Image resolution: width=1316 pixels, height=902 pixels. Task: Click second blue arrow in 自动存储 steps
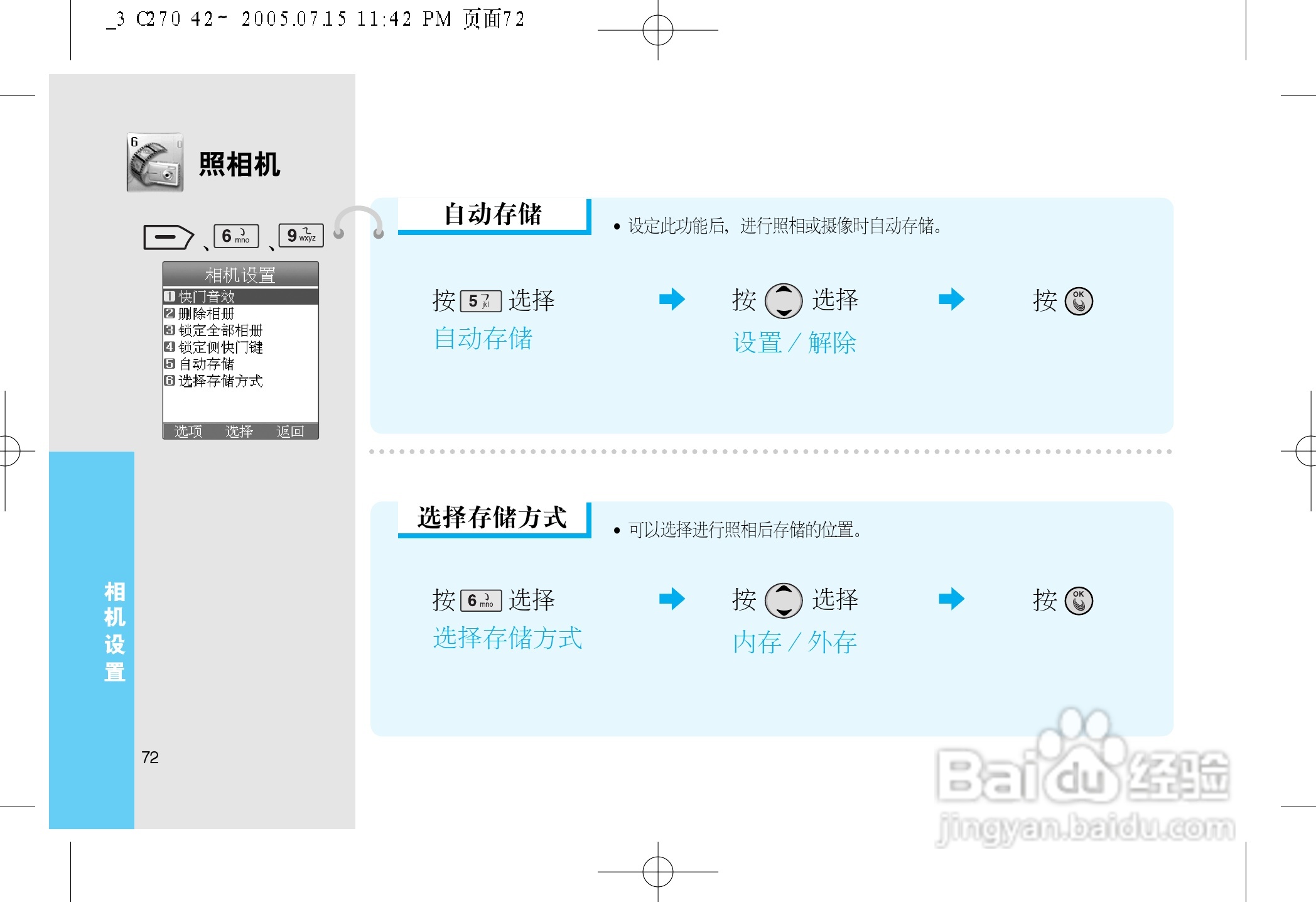[951, 299]
